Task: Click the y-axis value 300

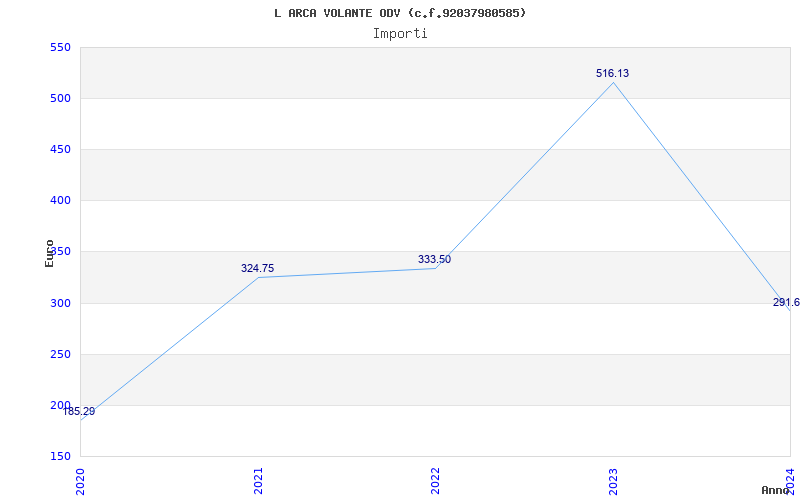Action: [x=60, y=304]
